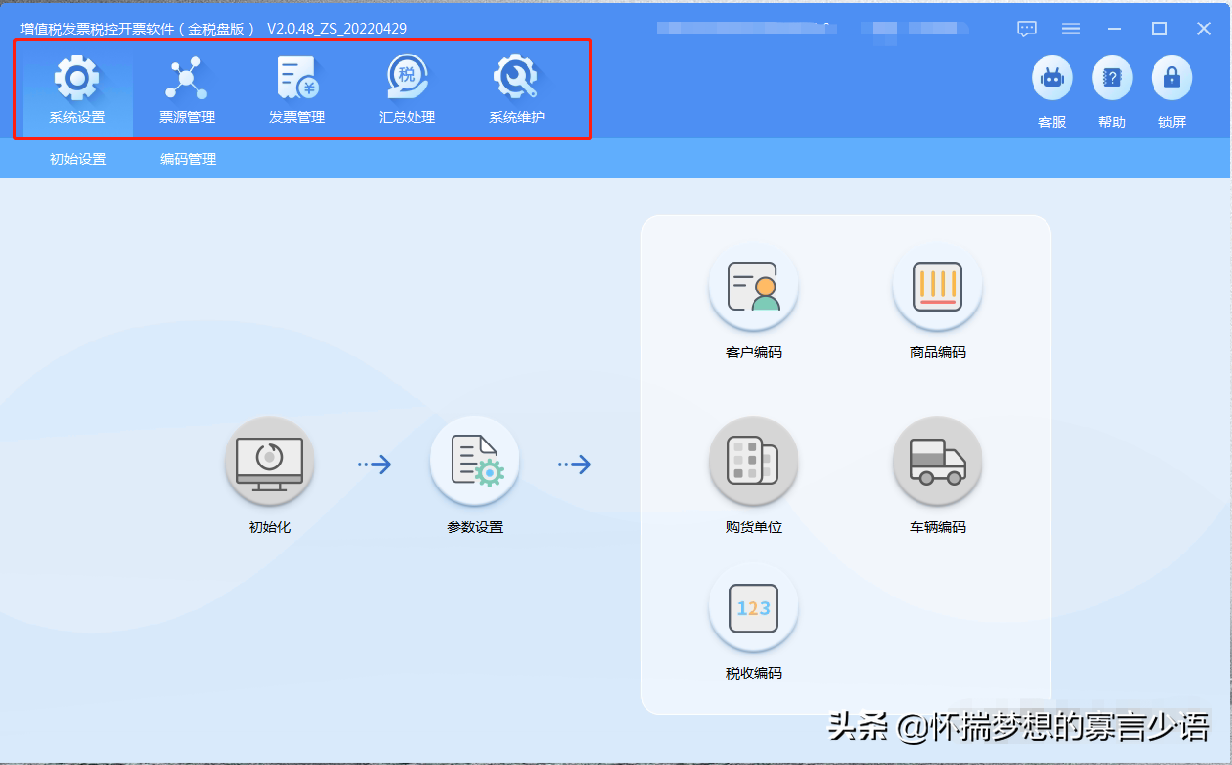Open 客服 robot support icon

[x=1052, y=78]
